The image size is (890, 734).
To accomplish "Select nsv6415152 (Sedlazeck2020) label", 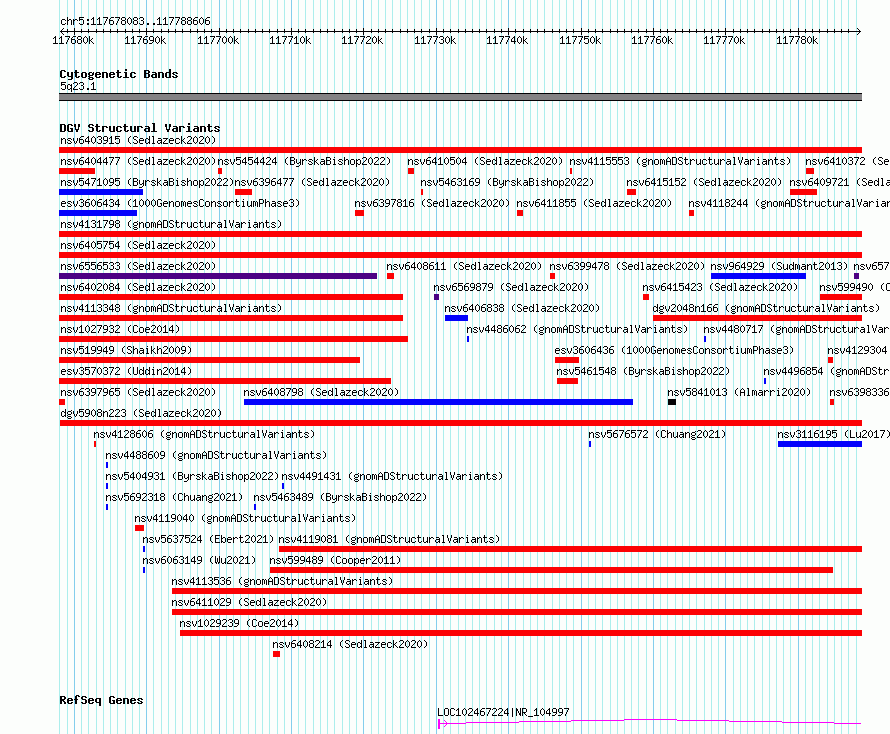I will click(x=704, y=182).
